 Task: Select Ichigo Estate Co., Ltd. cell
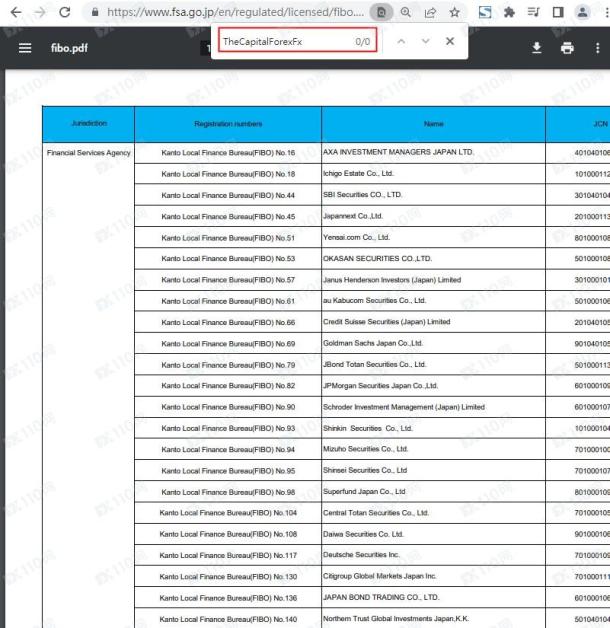[433, 174]
